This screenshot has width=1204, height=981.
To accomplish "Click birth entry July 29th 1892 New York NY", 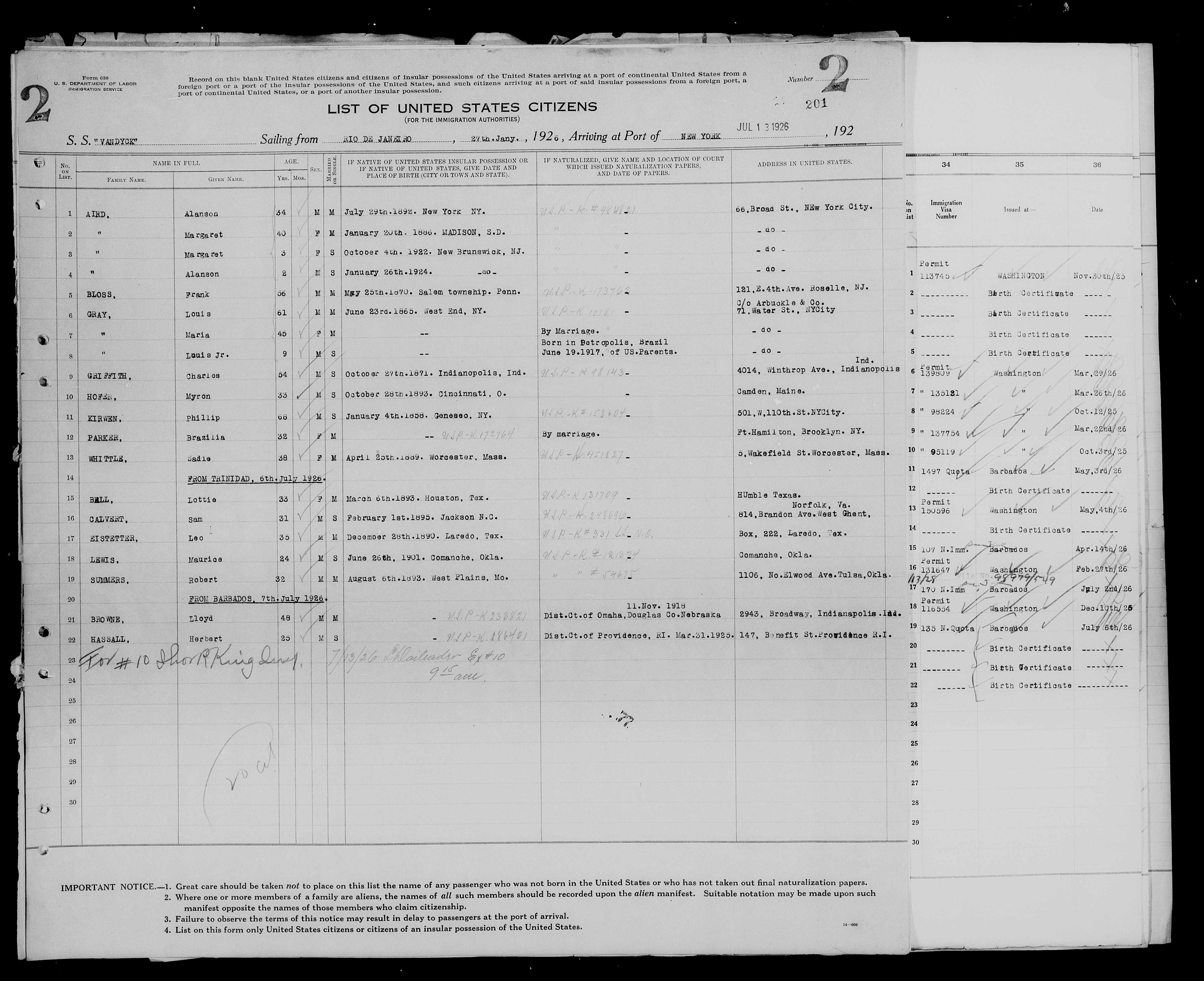I will pyautogui.click(x=414, y=212).
